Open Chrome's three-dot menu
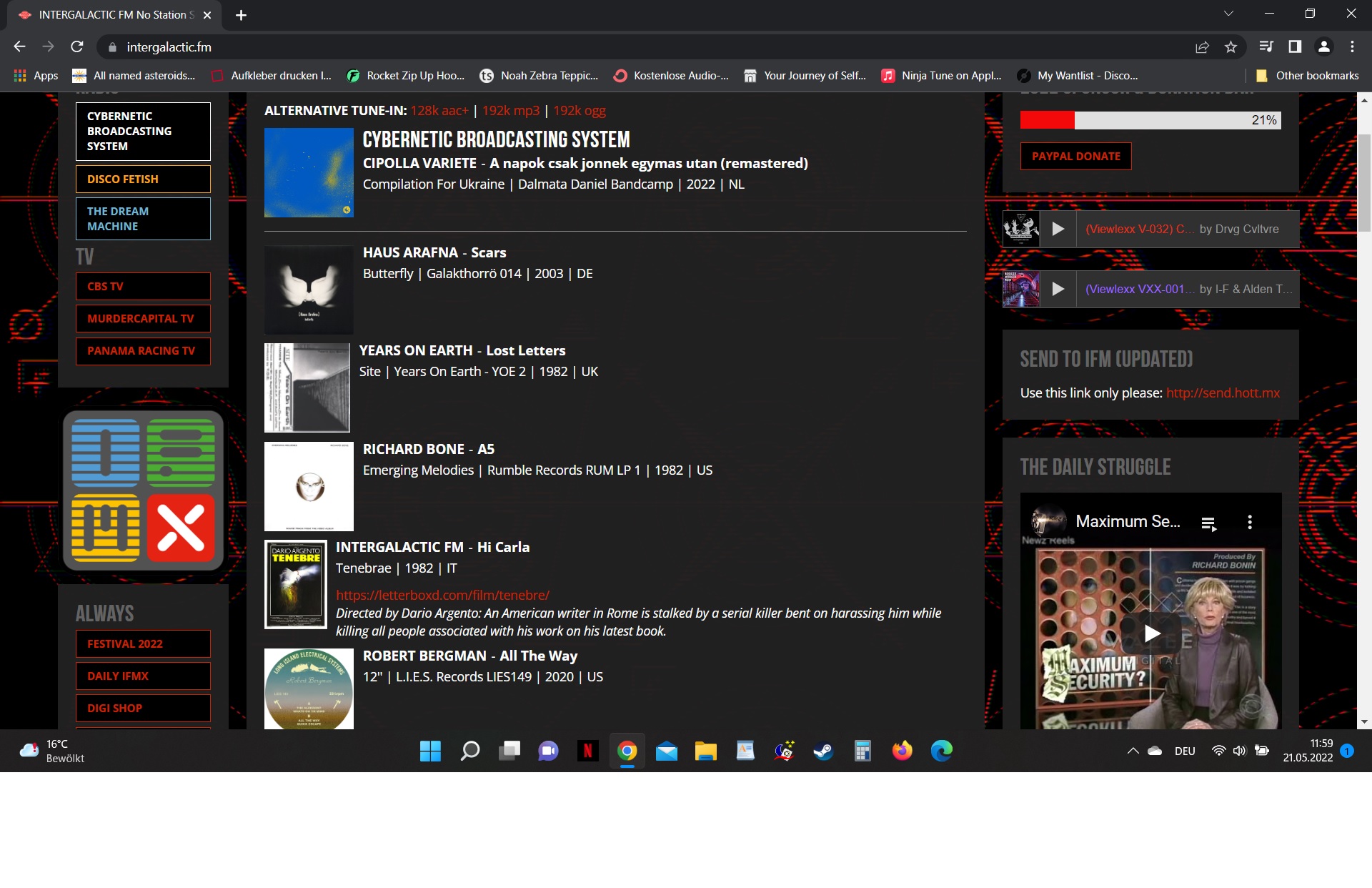 pyautogui.click(x=1352, y=47)
